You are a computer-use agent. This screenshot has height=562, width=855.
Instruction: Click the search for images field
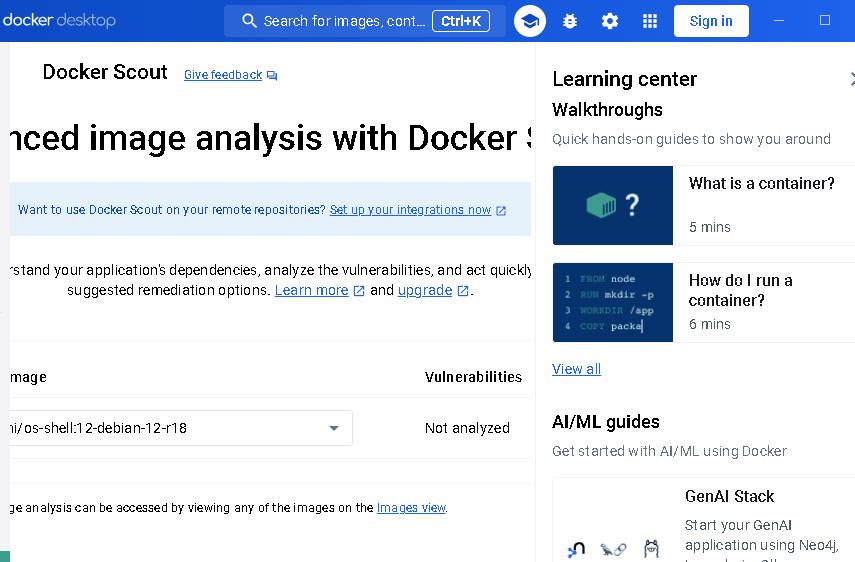[365, 21]
